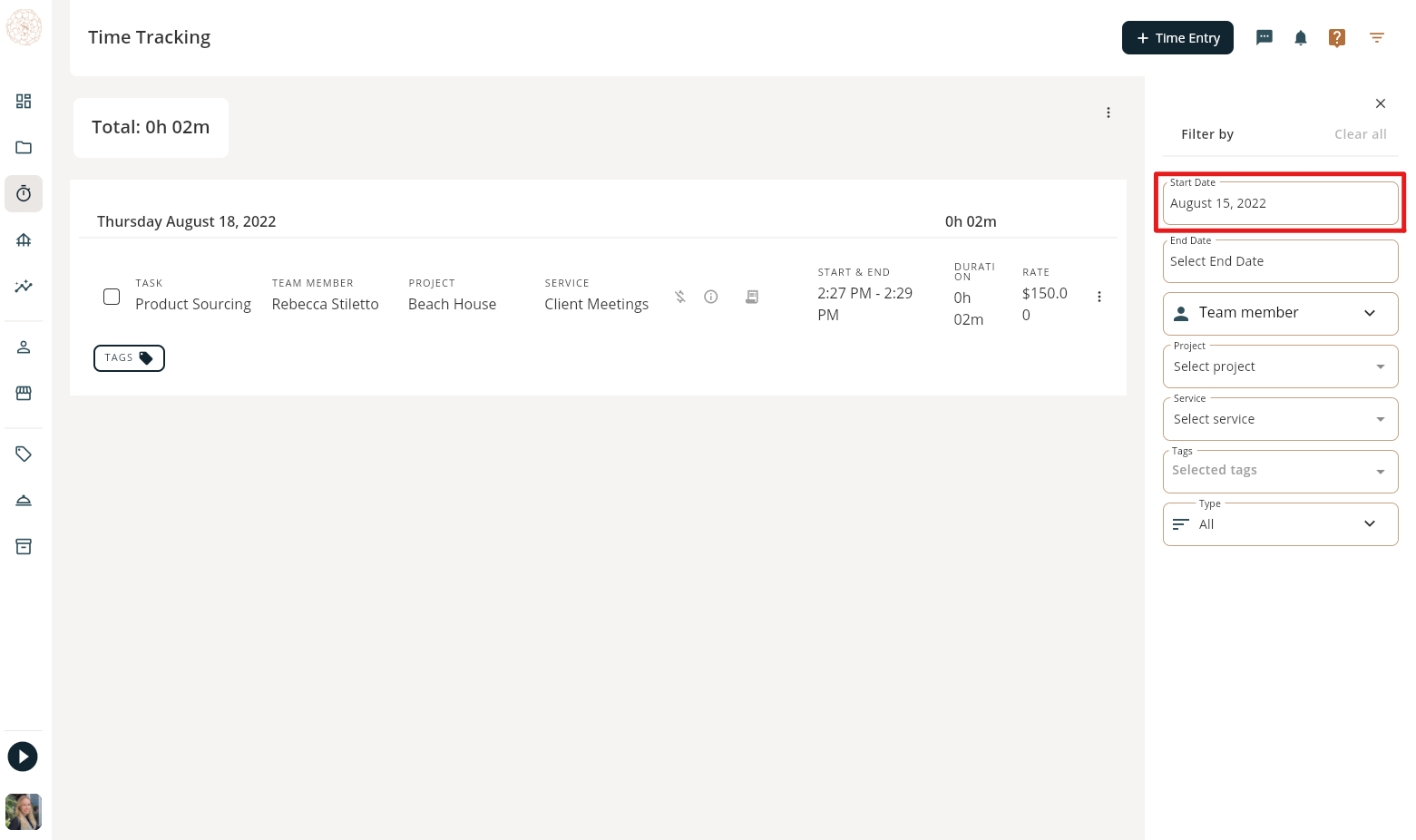Click the info icon on Product Sourcing entry

[x=711, y=297]
